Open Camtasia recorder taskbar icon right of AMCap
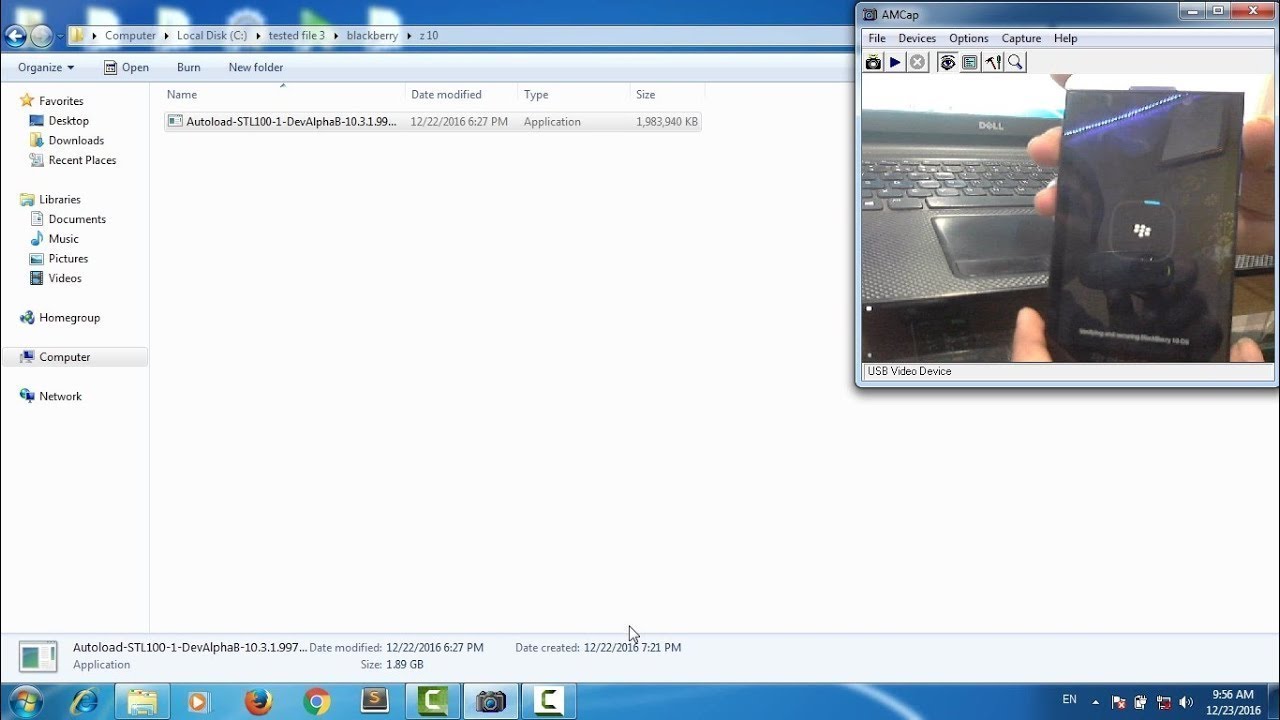Image resolution: width=1280 pixels, height=720 pixels. point(549,702)
